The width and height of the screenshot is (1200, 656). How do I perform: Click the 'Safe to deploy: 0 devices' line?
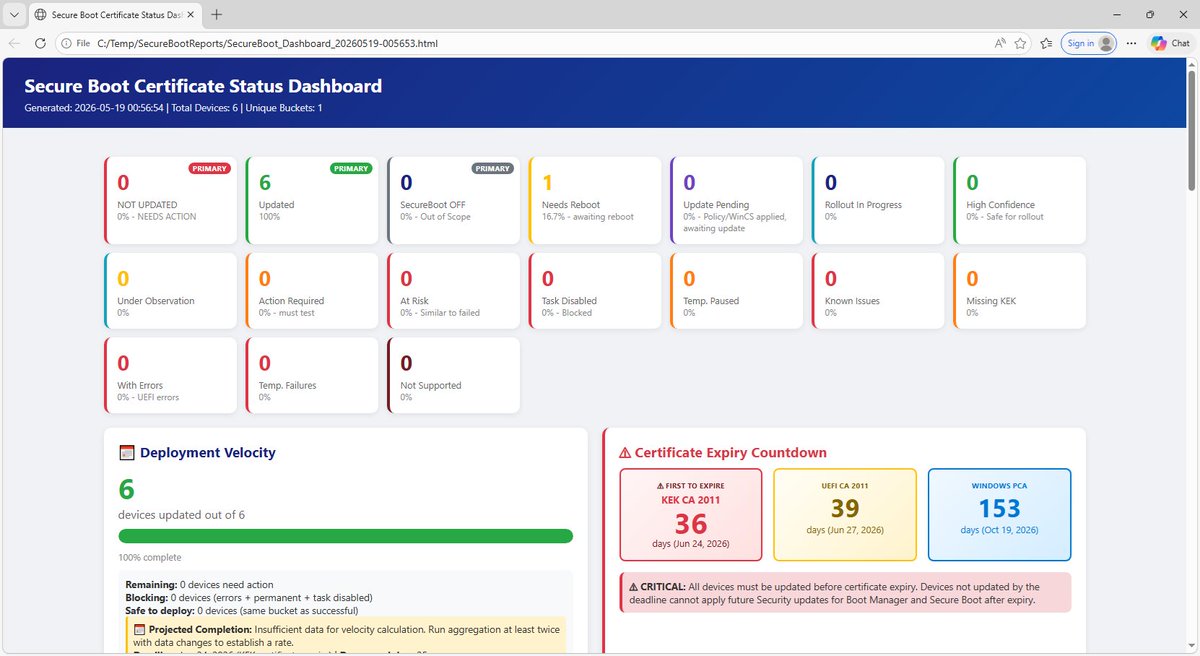pos(242,611)
